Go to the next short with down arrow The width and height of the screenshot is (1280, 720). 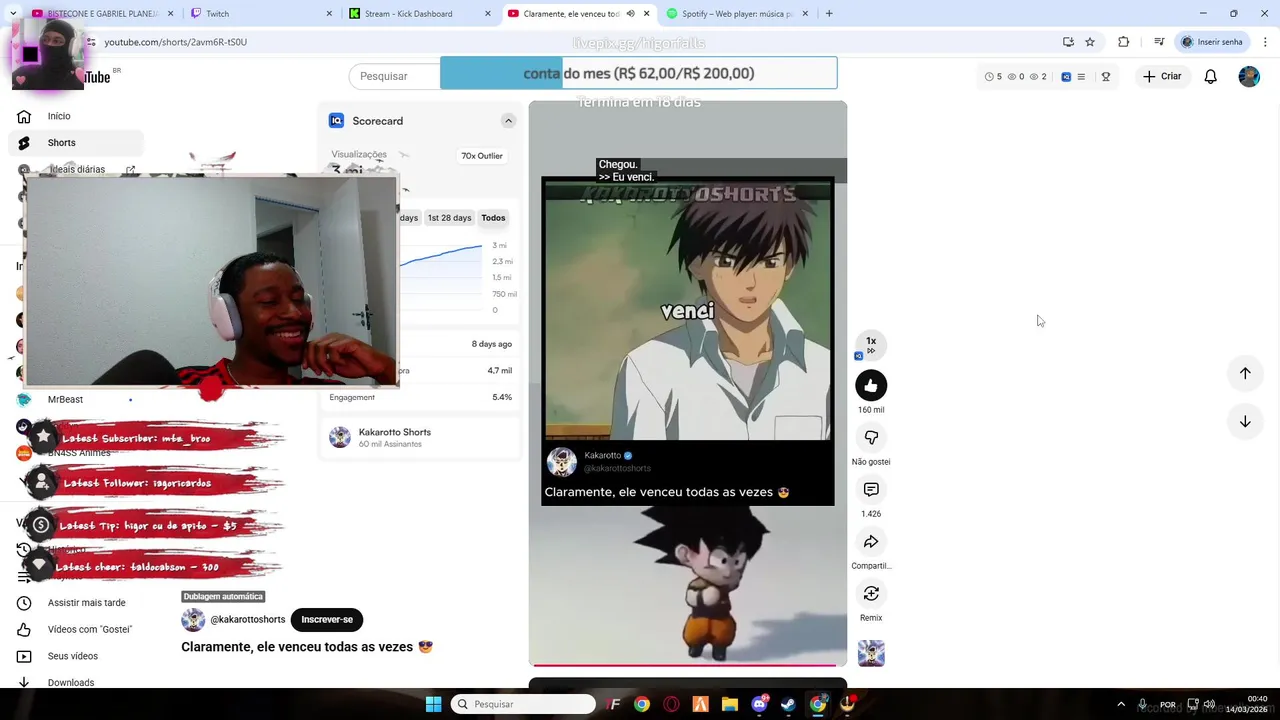click(1245, 421)
